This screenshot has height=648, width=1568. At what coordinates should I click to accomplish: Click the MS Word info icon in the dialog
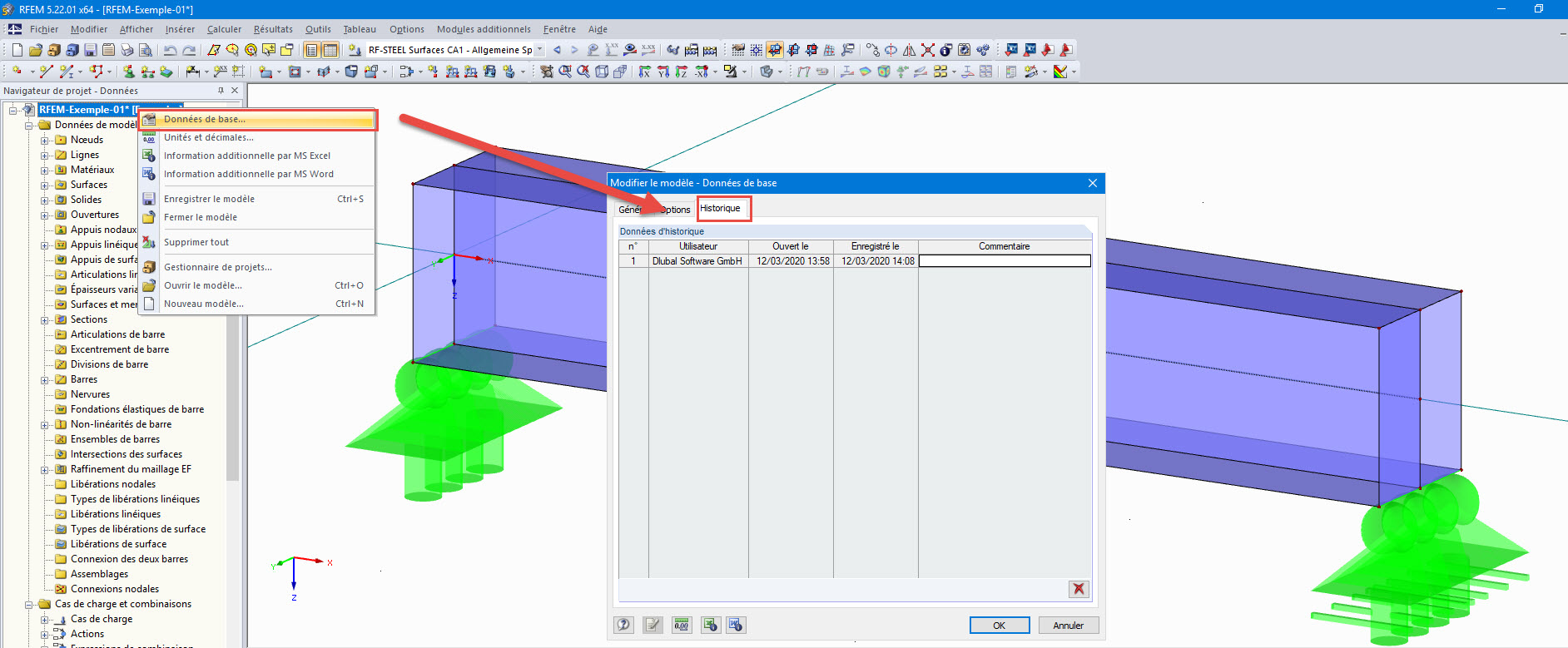736,625
